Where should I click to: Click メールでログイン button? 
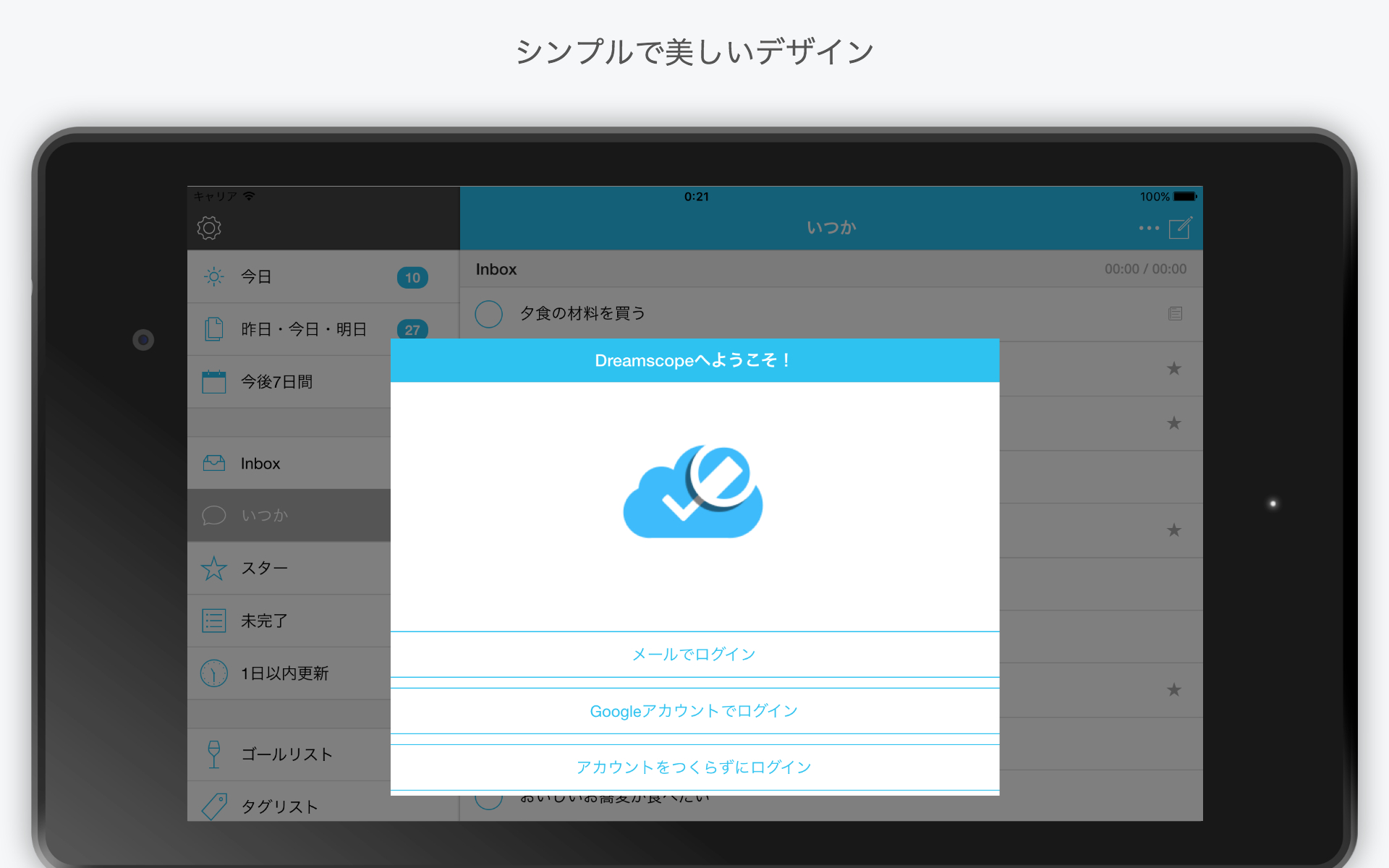tap(694, 654)
